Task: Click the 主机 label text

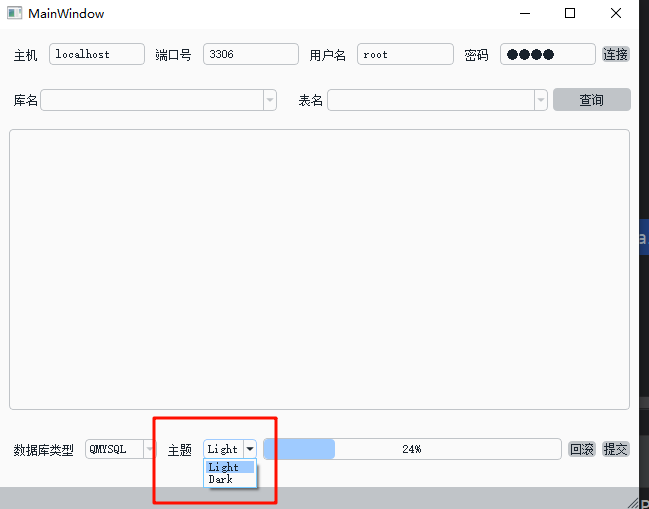Action: [x=26, y=55]
